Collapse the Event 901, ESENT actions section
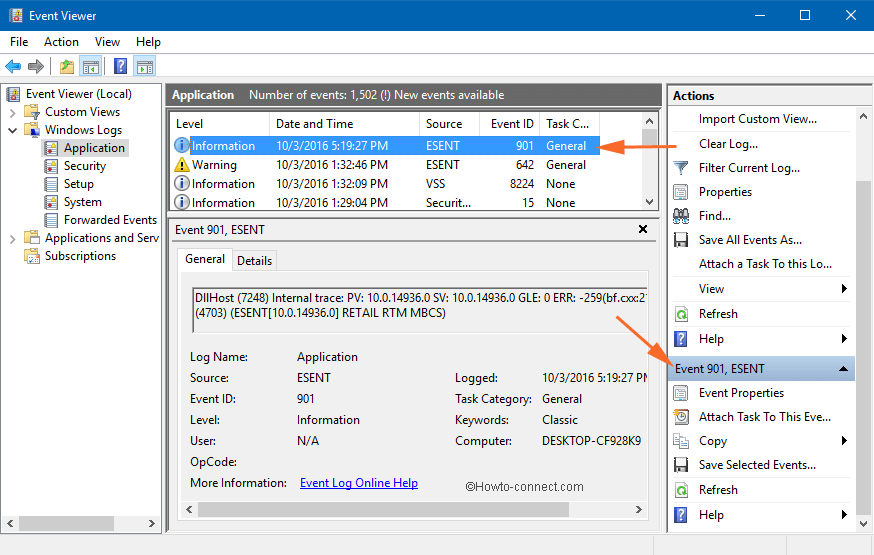The width and height of the screenshot is (874, 555). click(x=843, y=369)
